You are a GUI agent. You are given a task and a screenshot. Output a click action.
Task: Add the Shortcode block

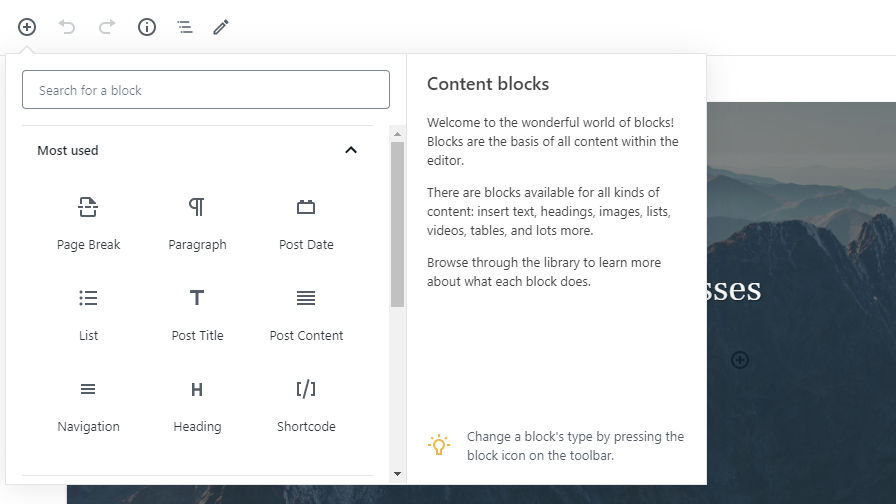(306, 404)
